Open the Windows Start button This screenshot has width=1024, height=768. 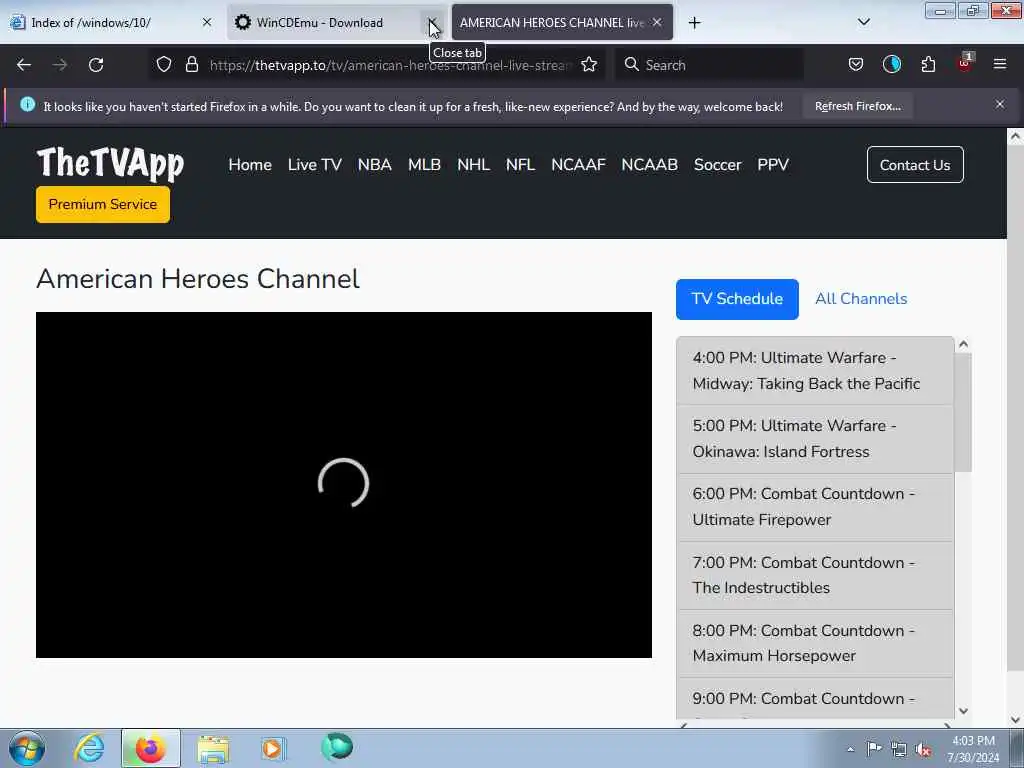[x=27, y=748]
